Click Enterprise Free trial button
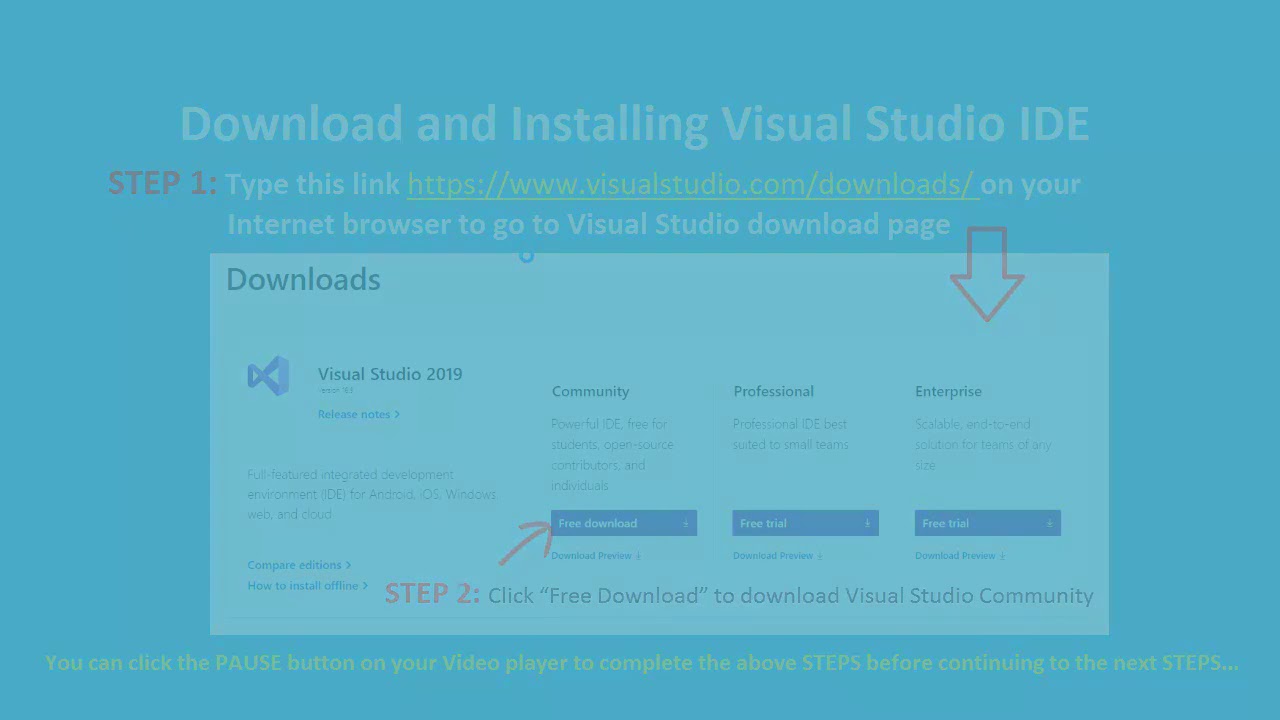Image resolution: width=1280 pixels, height=720 pixels. pos(988,523)
